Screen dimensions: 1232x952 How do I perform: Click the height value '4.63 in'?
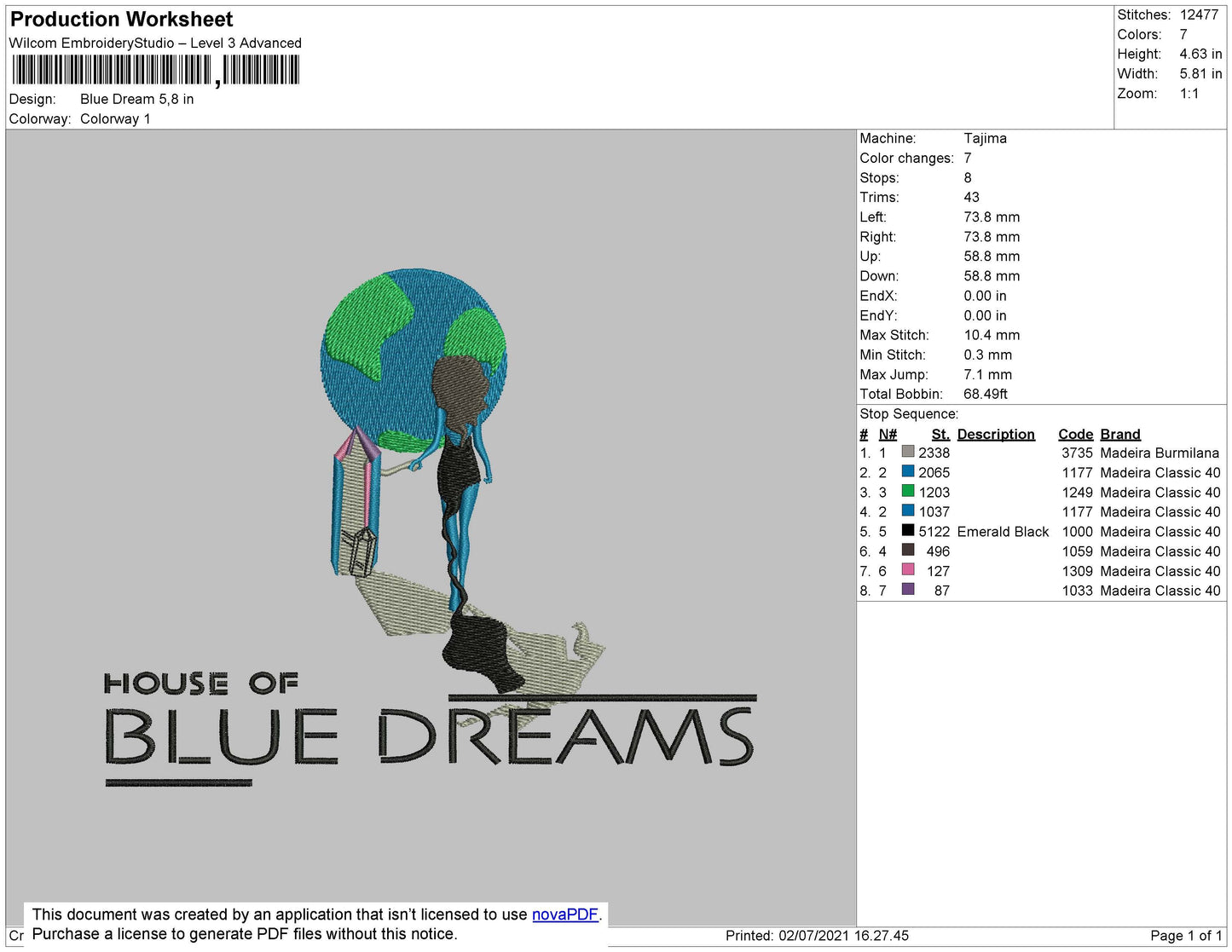pyautogui.click(x=1200, y=54)
